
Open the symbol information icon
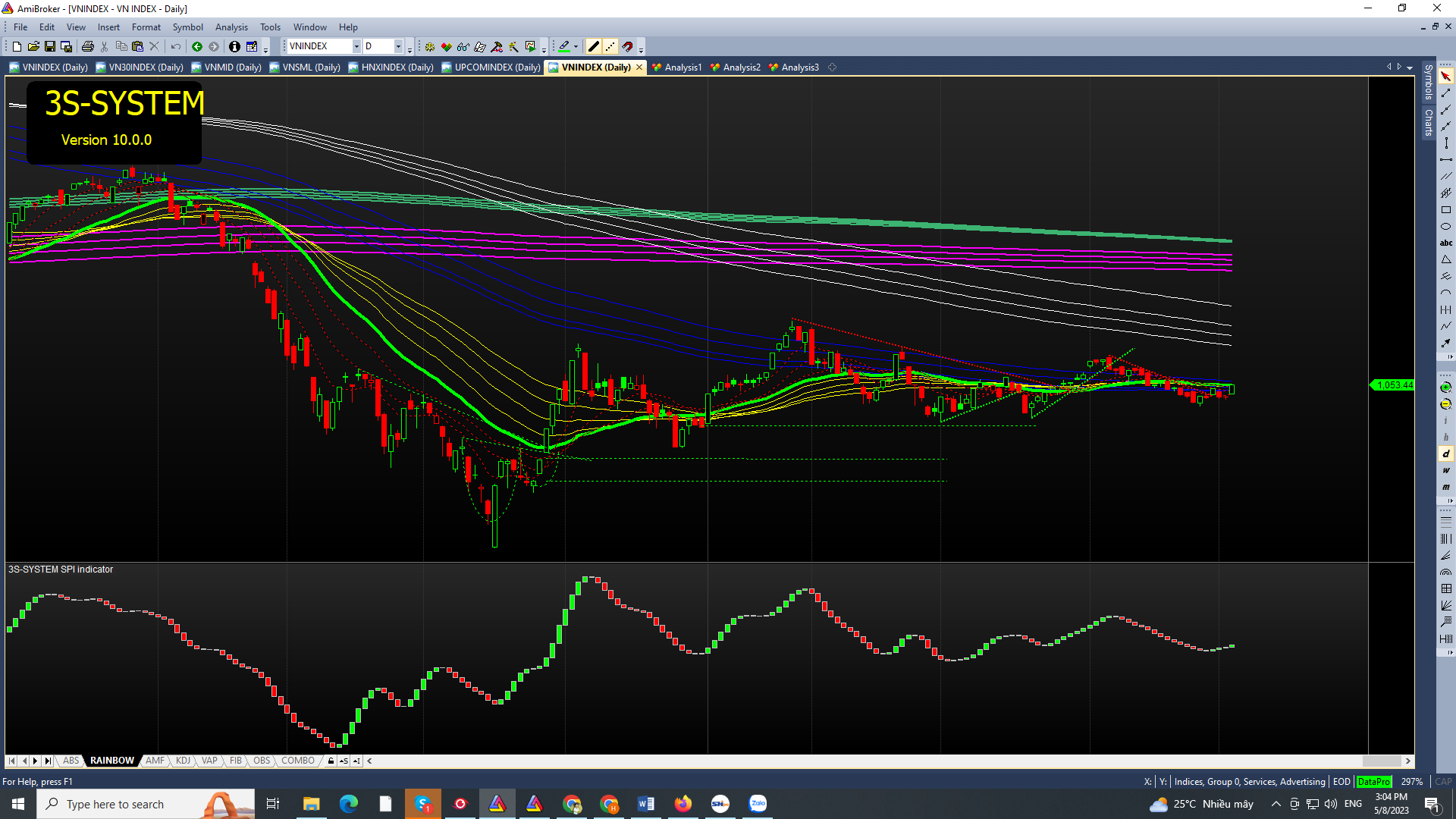pos(234,47)
